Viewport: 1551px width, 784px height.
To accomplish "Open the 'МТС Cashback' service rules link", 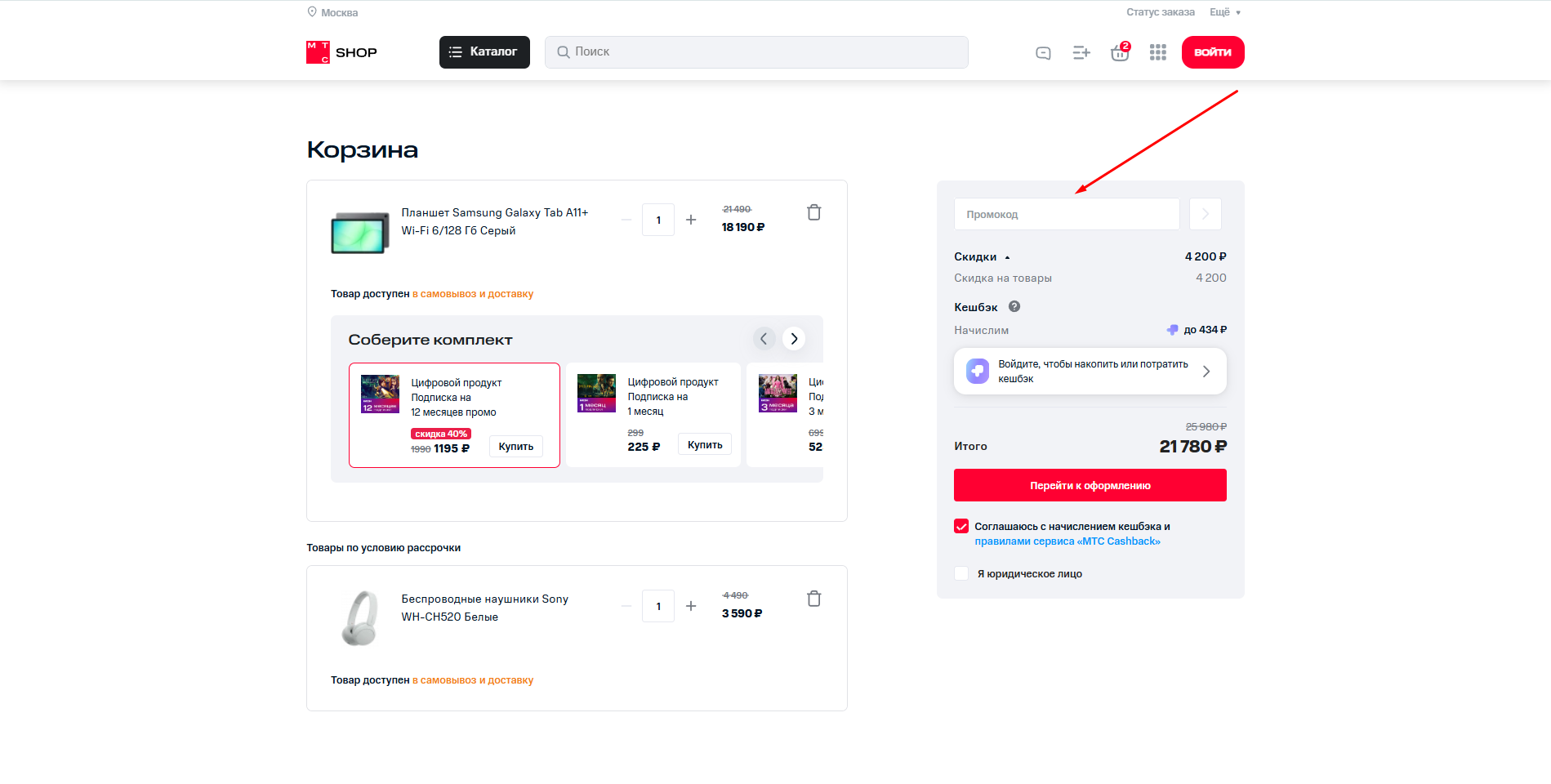I will point(1067,541).
